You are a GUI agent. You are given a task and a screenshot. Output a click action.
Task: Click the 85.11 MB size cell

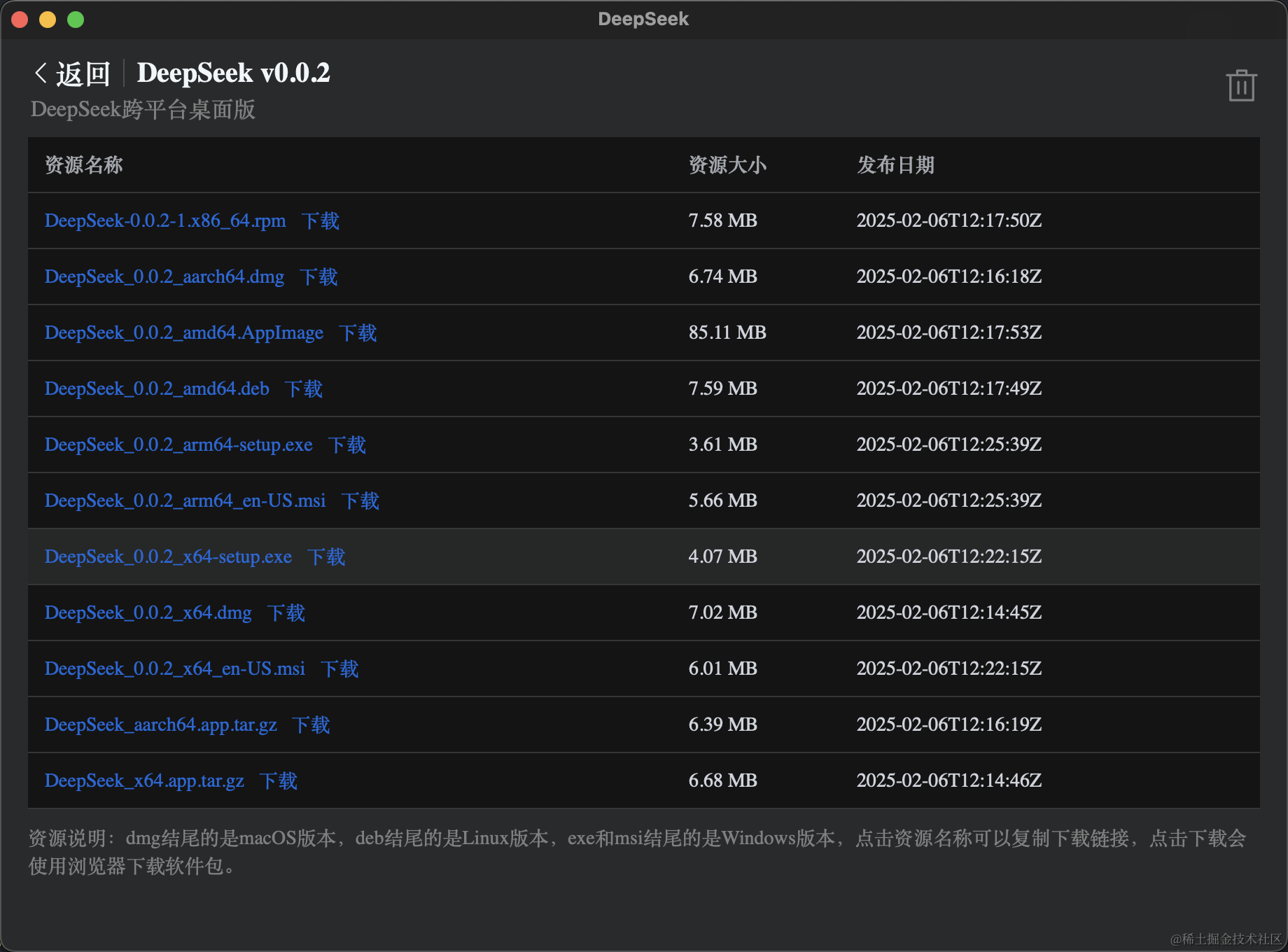[x=727, y=332]
